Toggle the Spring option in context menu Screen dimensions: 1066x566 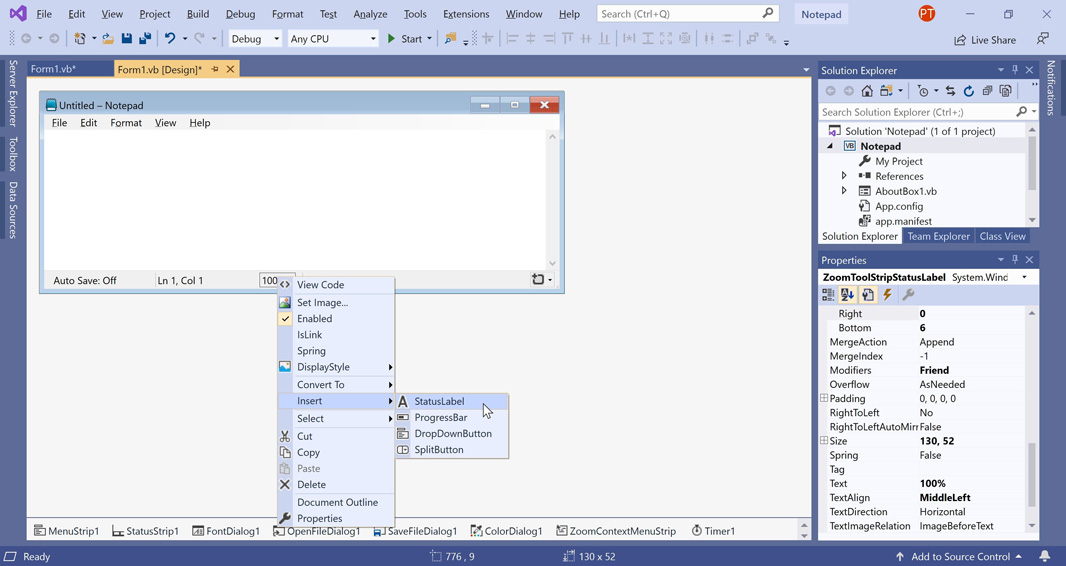pos(311,351)
